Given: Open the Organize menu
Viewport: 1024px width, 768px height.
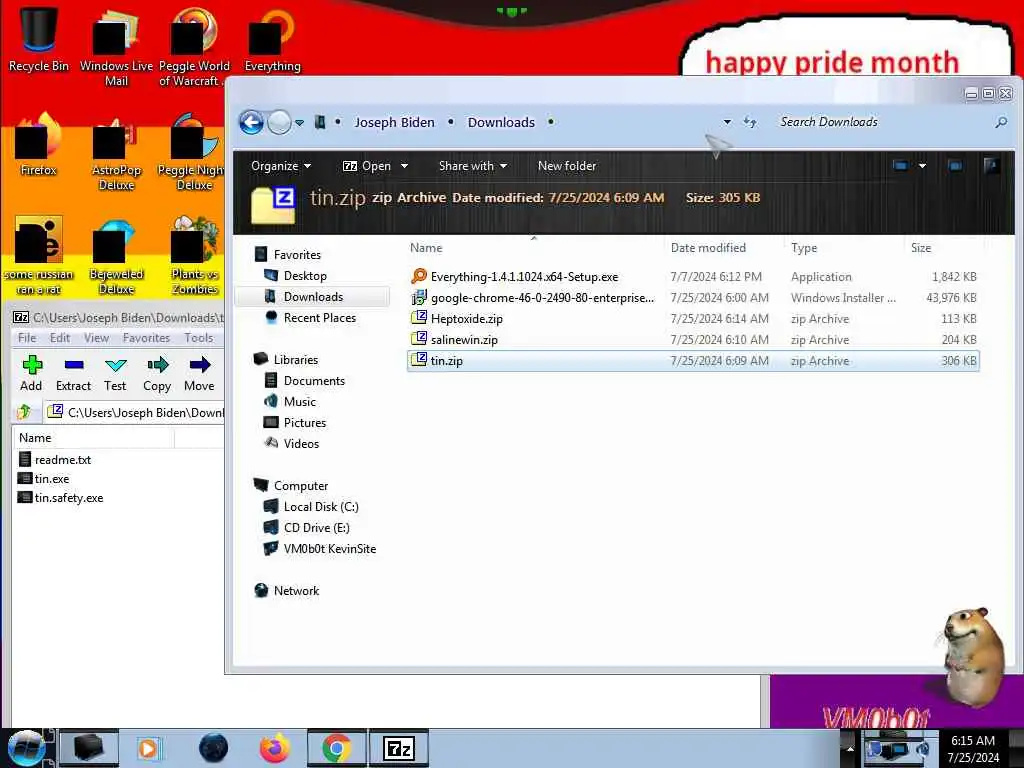Looking at the screenshot, I should (x=281, y=166).
